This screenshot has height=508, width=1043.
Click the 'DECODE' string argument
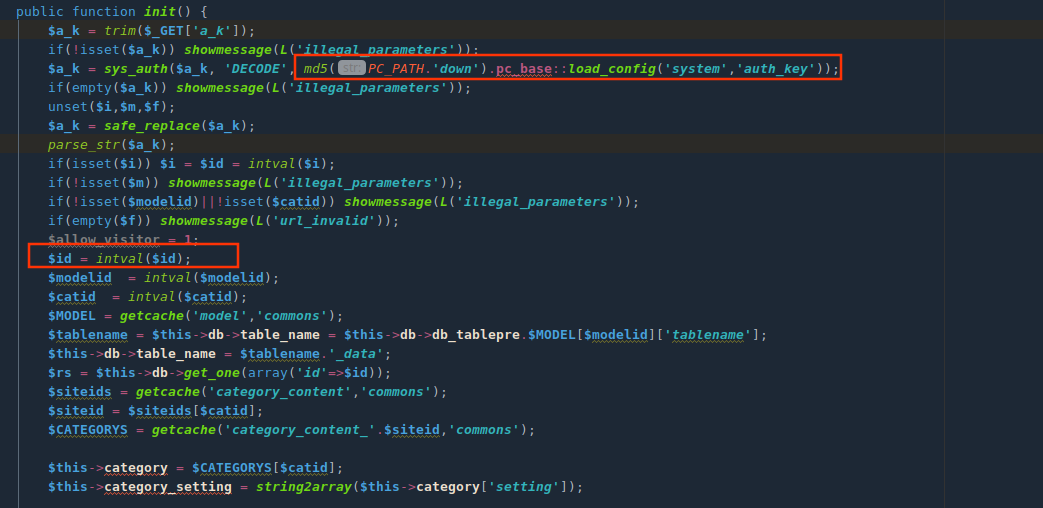257,68
